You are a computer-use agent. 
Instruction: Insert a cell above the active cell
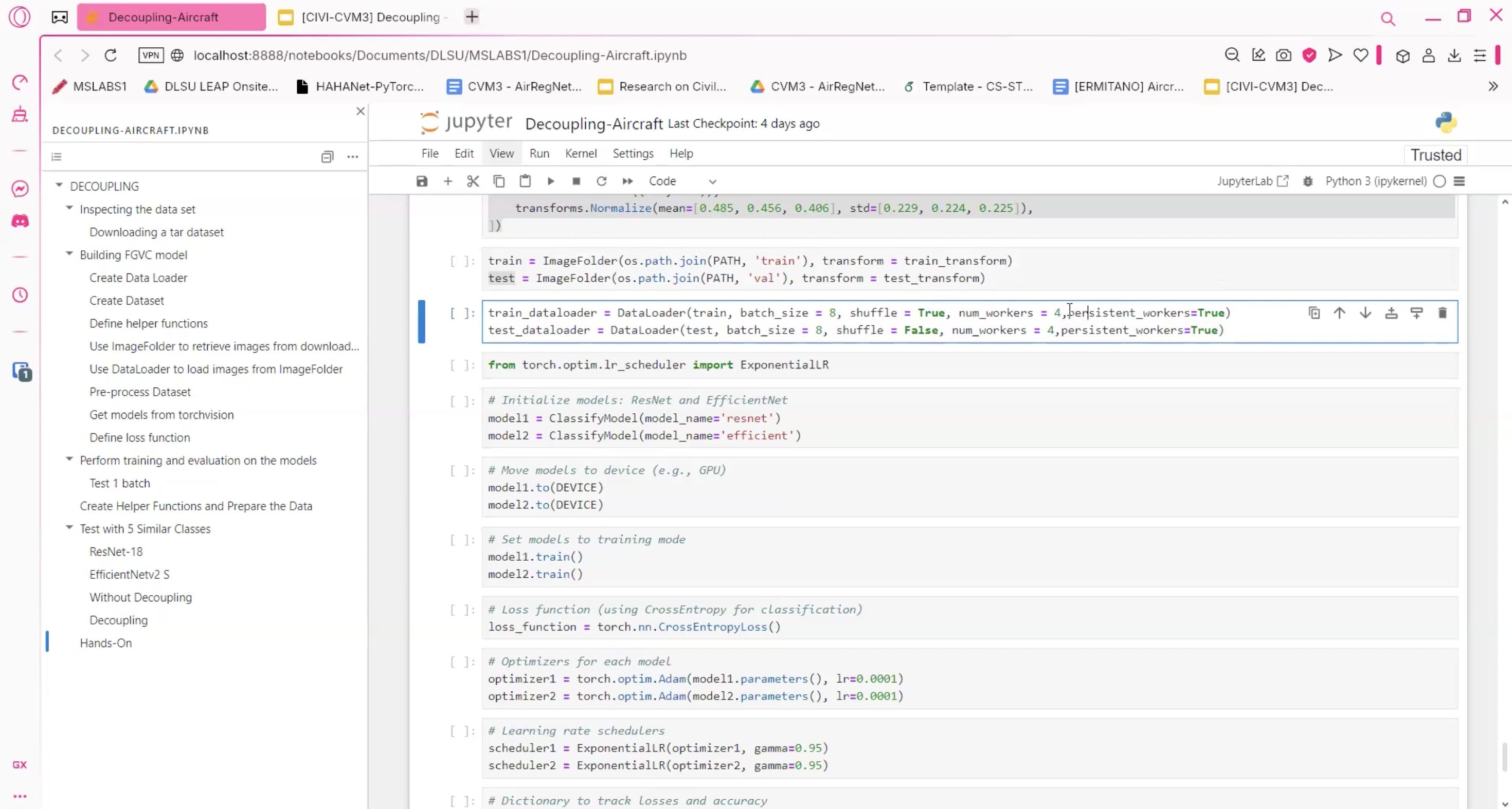(x=1391, y=312)
